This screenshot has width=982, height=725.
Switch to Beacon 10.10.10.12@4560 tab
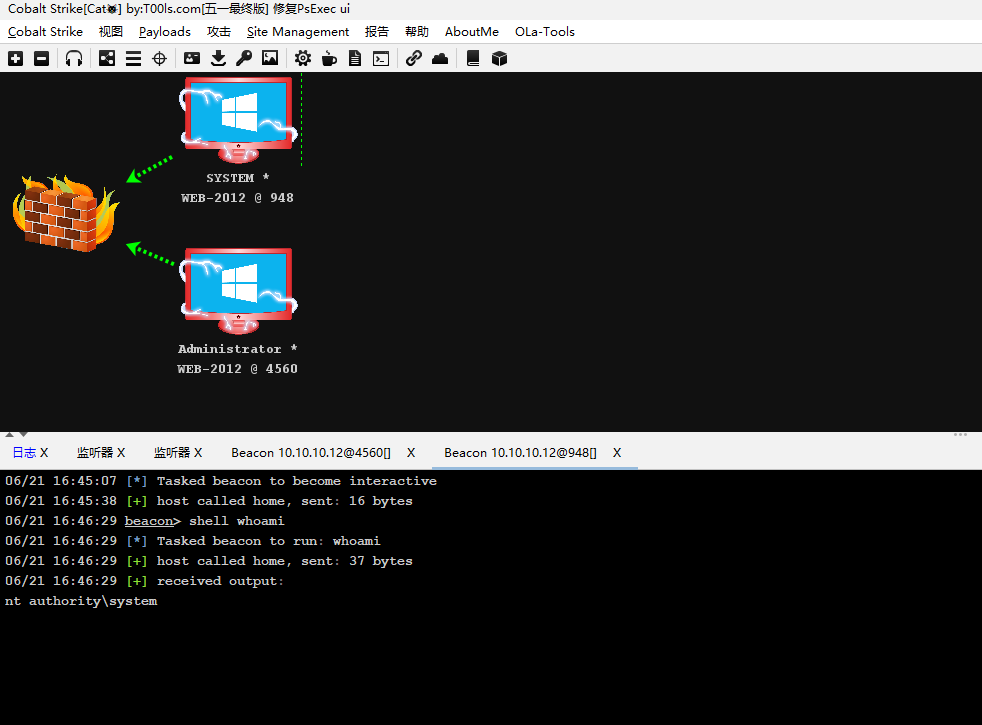(x=311, y=453)
